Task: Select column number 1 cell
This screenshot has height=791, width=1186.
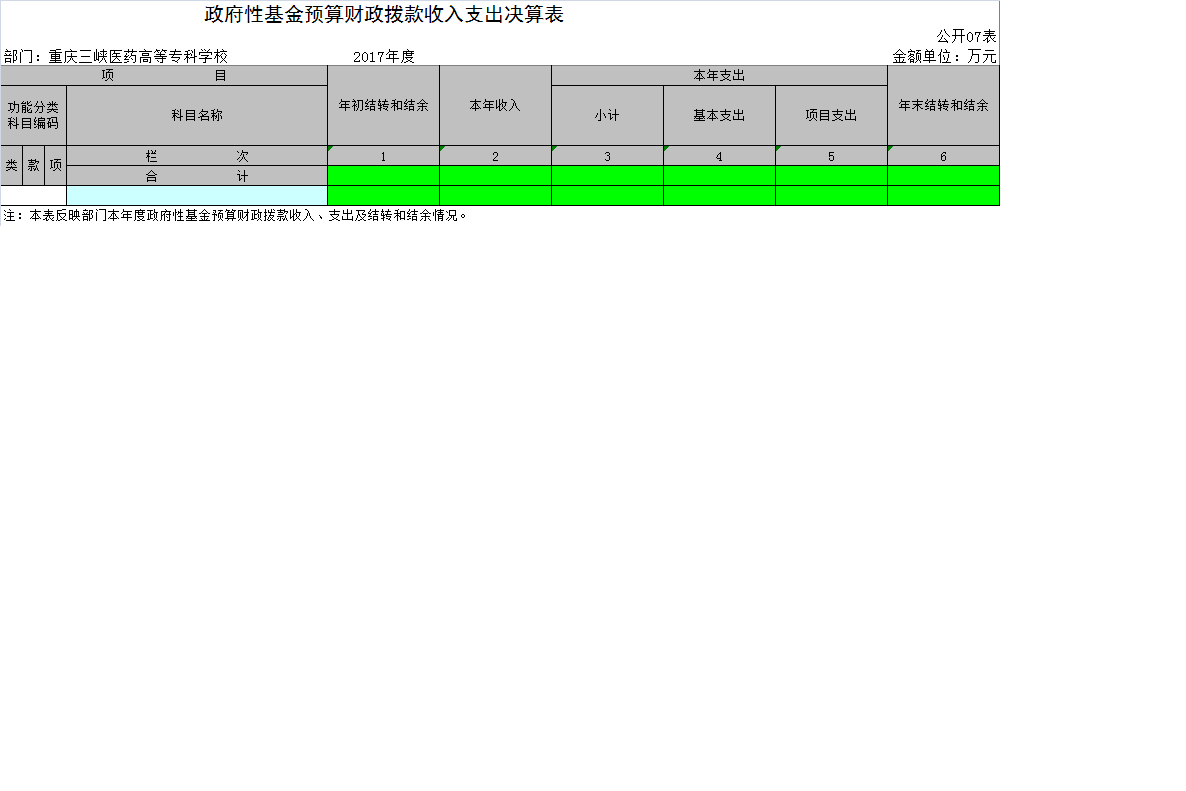Action: coord(383,156)
